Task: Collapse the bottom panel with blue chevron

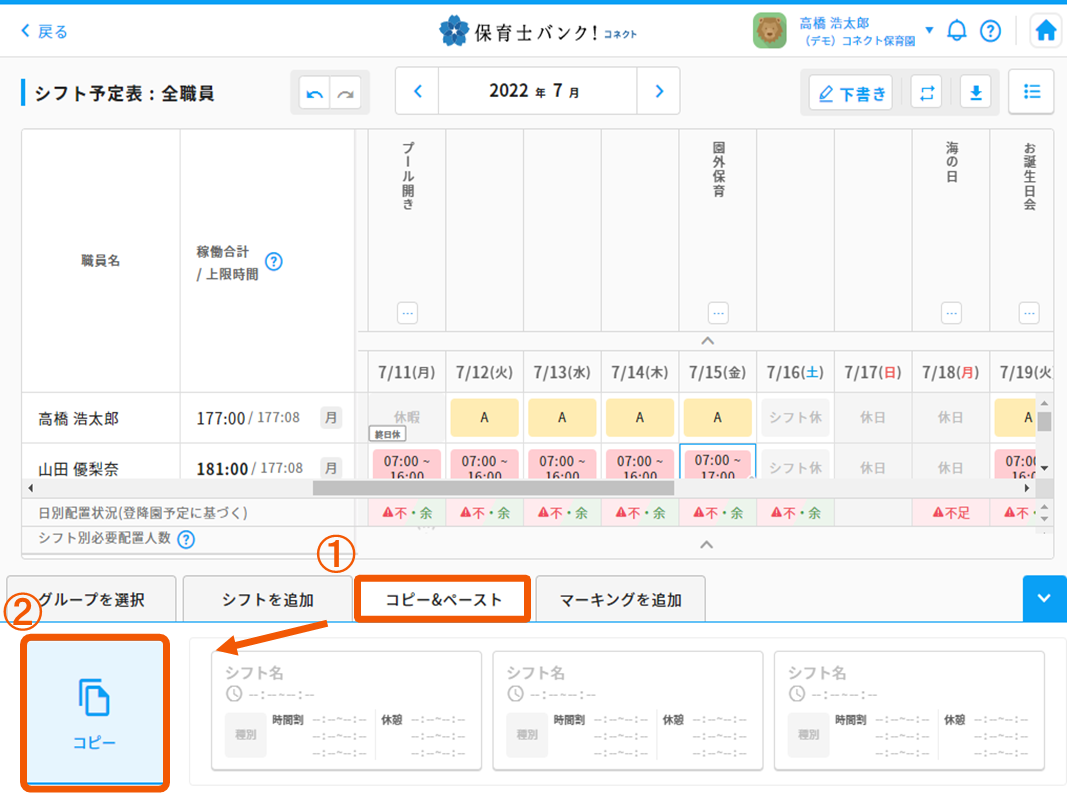Action: (x=1044, y=598)
